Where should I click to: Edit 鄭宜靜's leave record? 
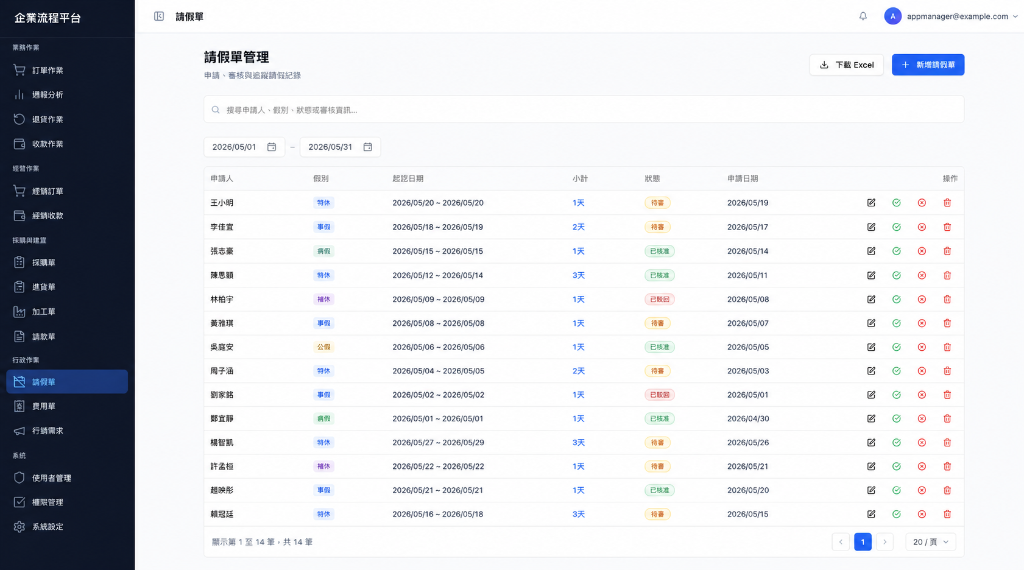pyautogui.click(x=871, y=419)
